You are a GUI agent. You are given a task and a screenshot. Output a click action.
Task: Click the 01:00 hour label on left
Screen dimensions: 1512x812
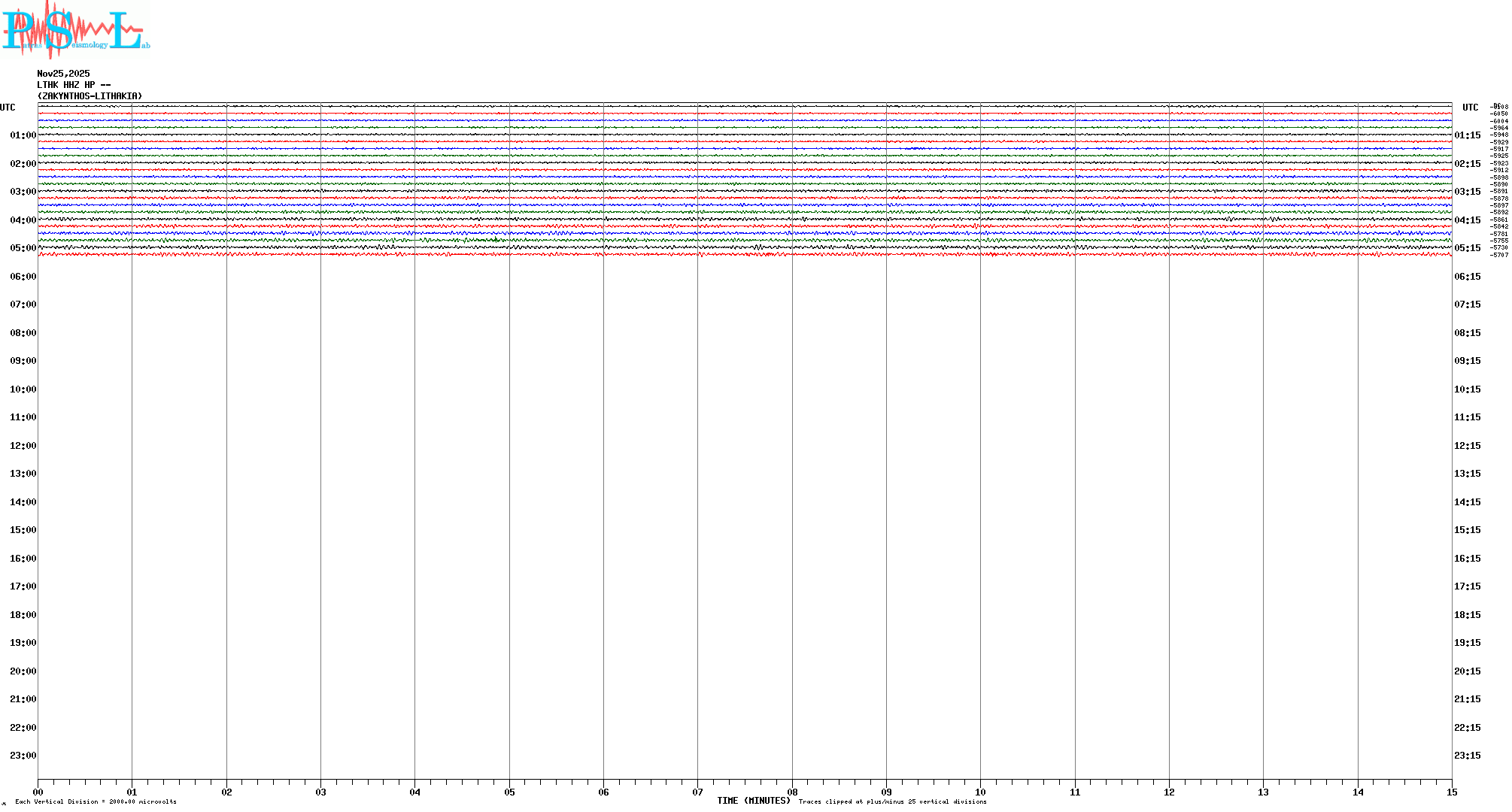[x=23, y=135]
